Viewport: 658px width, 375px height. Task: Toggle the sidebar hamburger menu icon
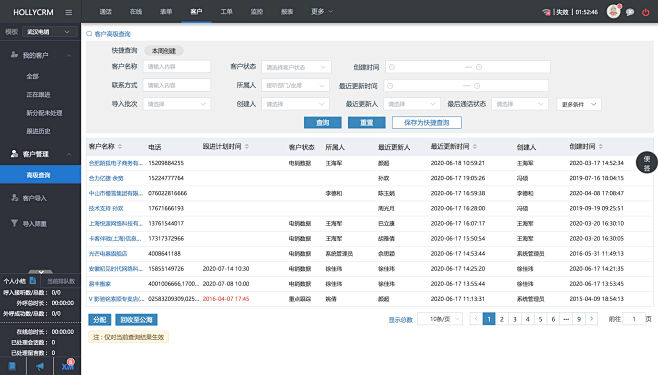pos(68,13)
